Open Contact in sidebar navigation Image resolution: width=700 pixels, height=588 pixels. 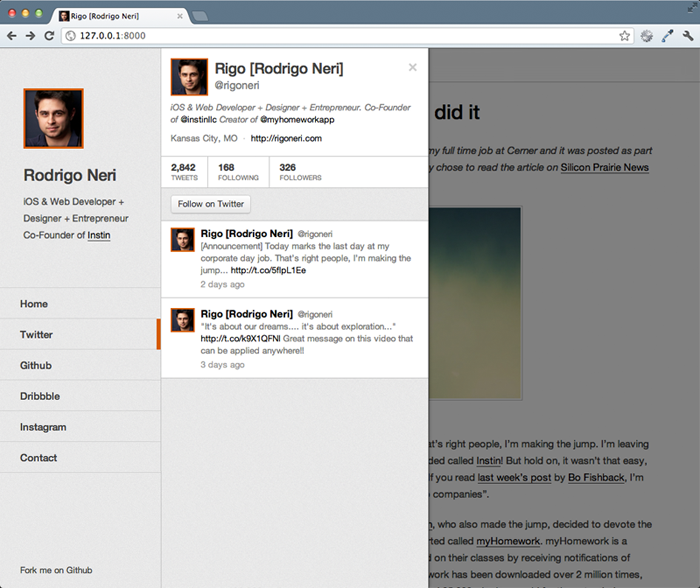point(80,458)
